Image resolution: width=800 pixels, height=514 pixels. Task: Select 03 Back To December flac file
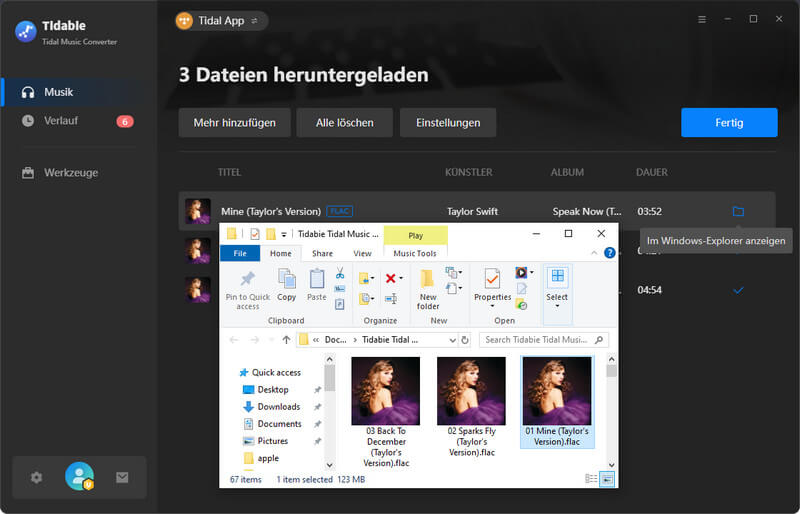click(386, 412)
